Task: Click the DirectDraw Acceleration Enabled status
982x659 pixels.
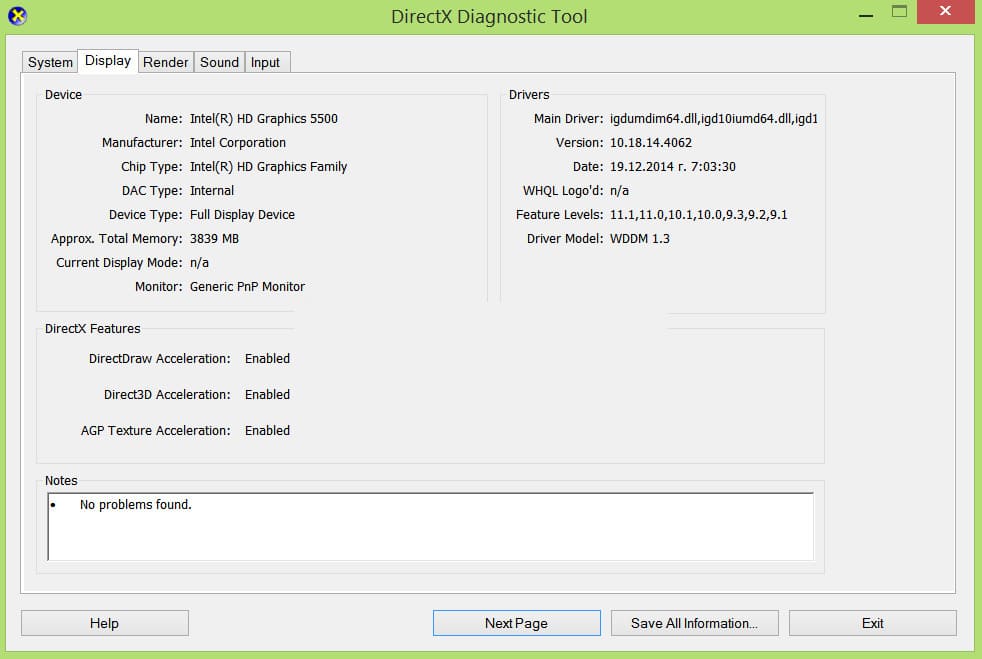Action: (x=267, y=359)
